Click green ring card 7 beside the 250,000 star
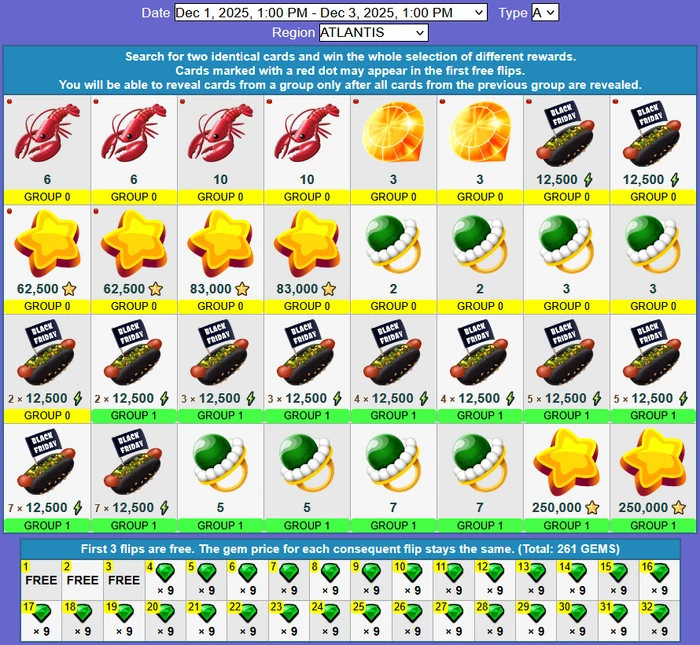The height and width of the screenshot is (645, 700). (x=480, y=478)
